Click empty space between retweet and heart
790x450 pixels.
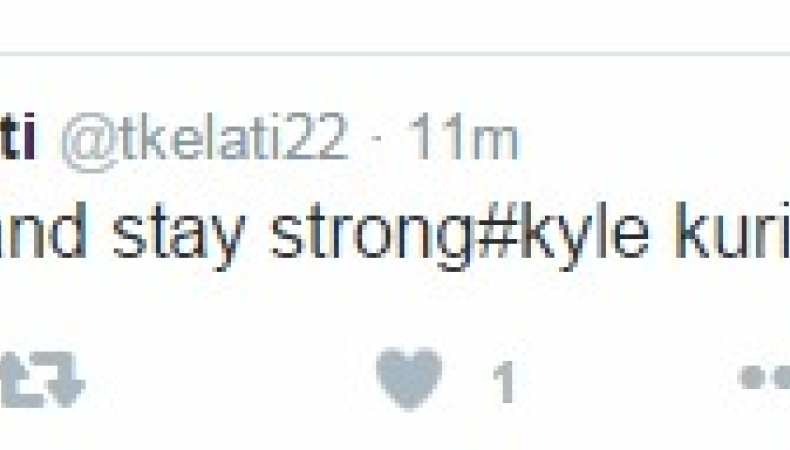point(229,379)
